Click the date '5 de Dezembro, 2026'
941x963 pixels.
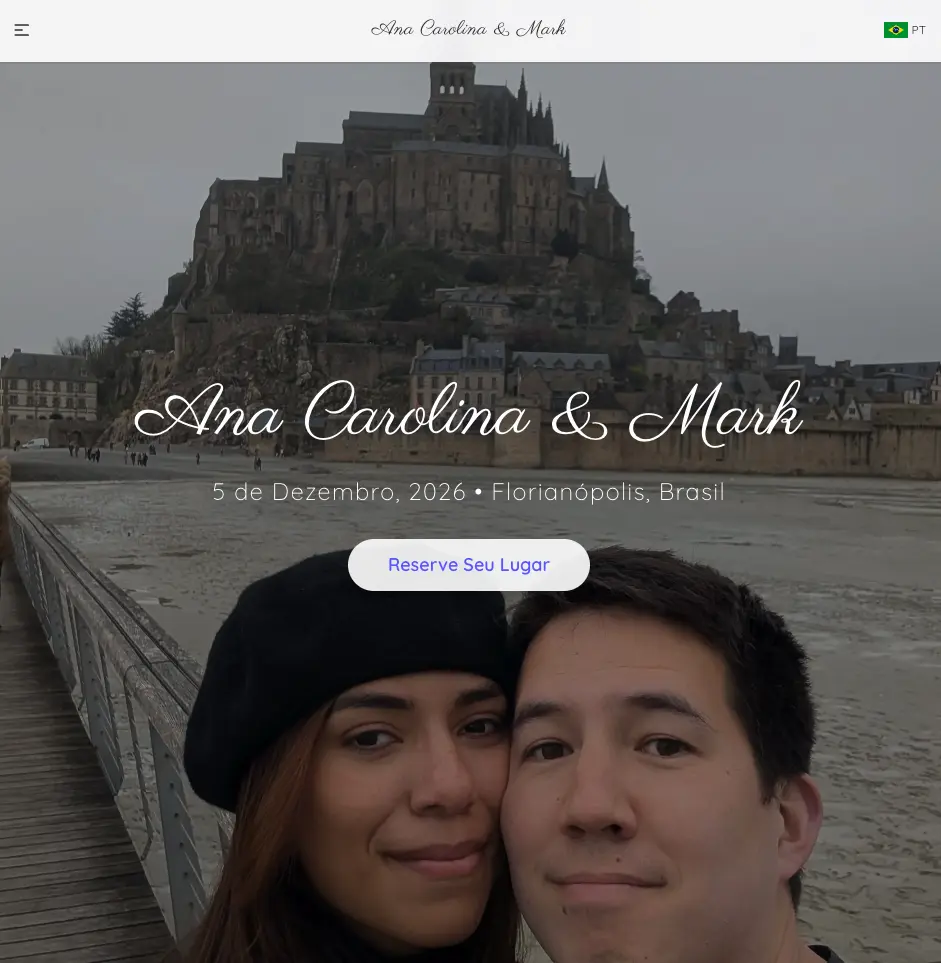(x=339, y=492)
